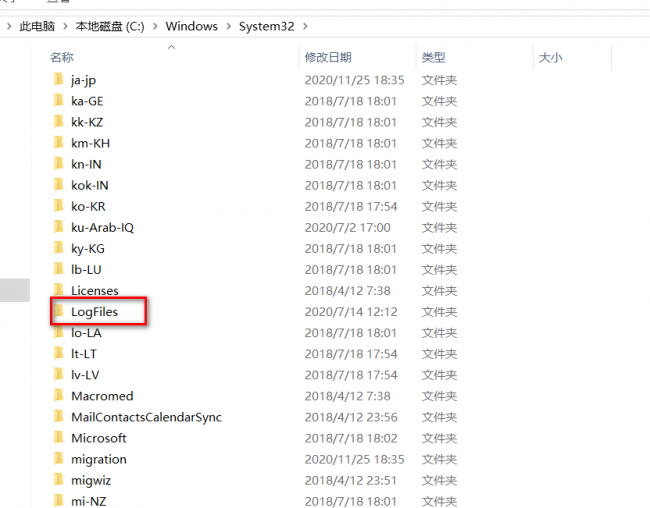Toggle sort arrow above 名称 column
The height and width of the screenshot is (508, 650).
pos(171,47)
